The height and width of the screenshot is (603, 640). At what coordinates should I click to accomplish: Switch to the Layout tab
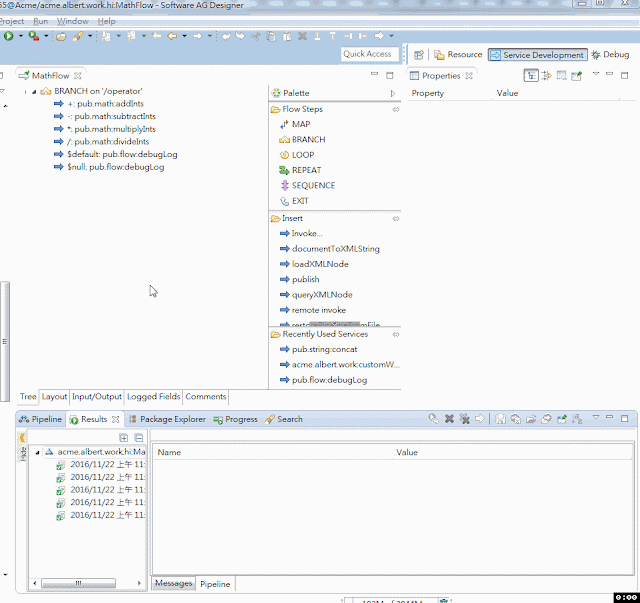pyautogui.click(x=54, y=396)
